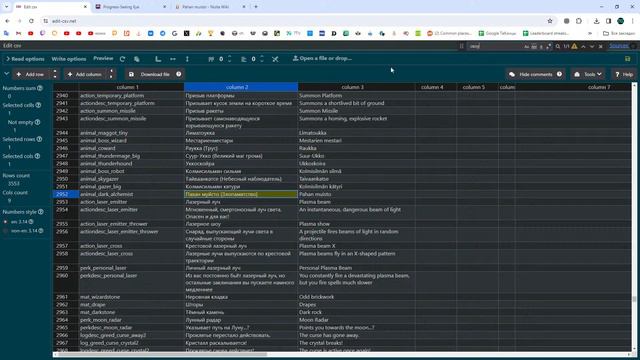Expand Read options section
Image resolution: width=640 pixels, height=360 pixels.
pyautogui.click(x=25, y=59)
